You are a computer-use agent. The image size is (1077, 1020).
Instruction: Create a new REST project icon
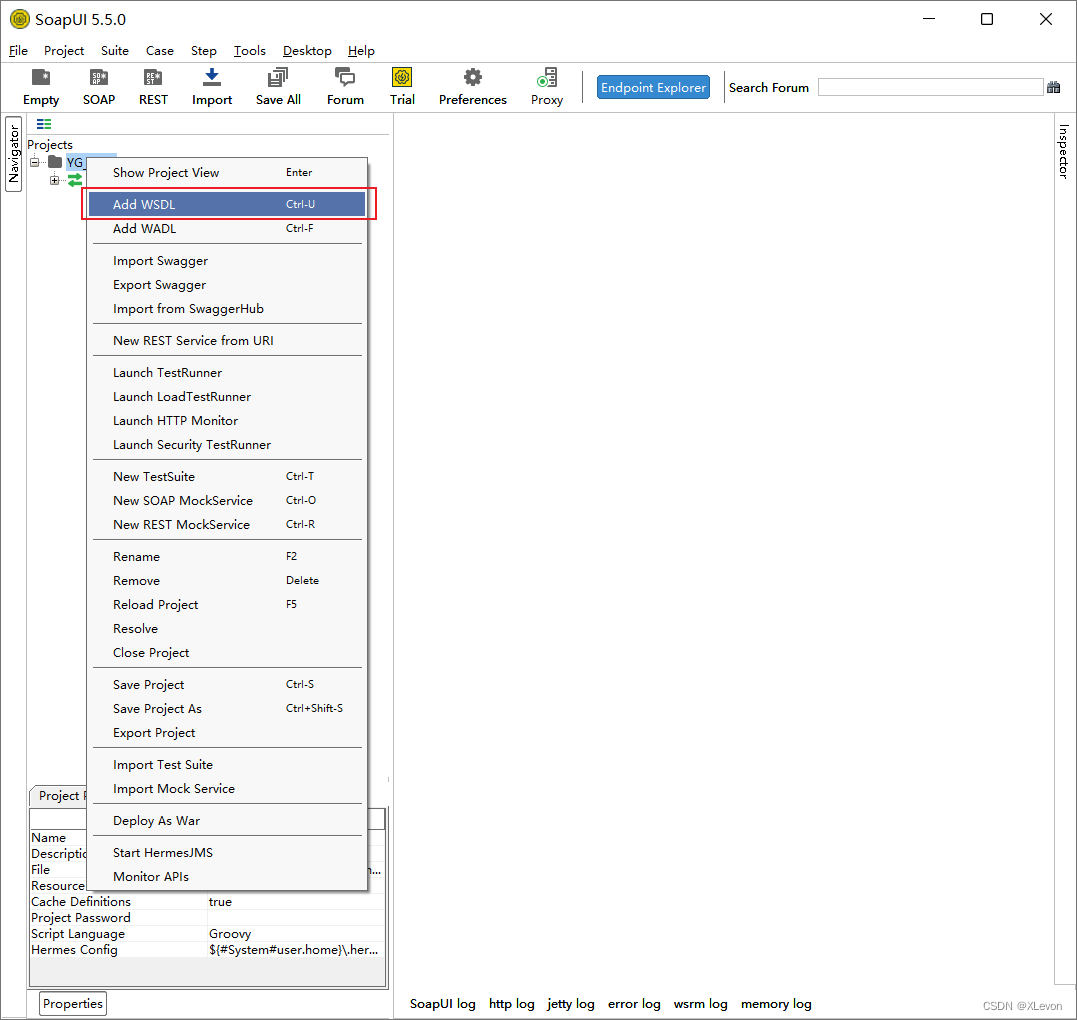pos(152,78)
